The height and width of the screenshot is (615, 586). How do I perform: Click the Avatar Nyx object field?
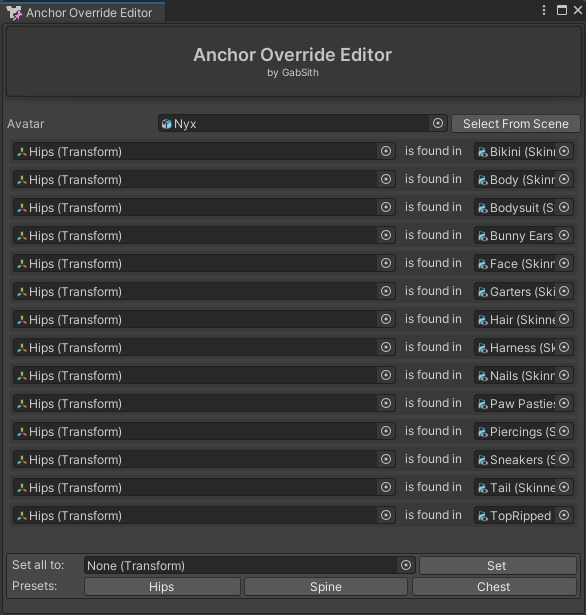point(302,123)
